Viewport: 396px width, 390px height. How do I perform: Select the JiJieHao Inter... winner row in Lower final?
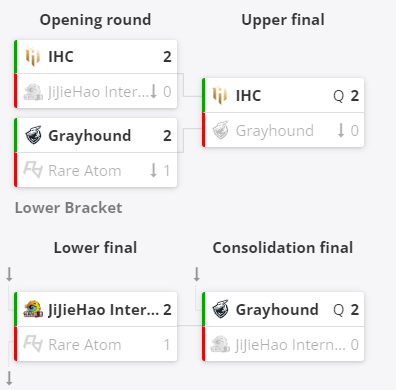(x=96, y=309)
